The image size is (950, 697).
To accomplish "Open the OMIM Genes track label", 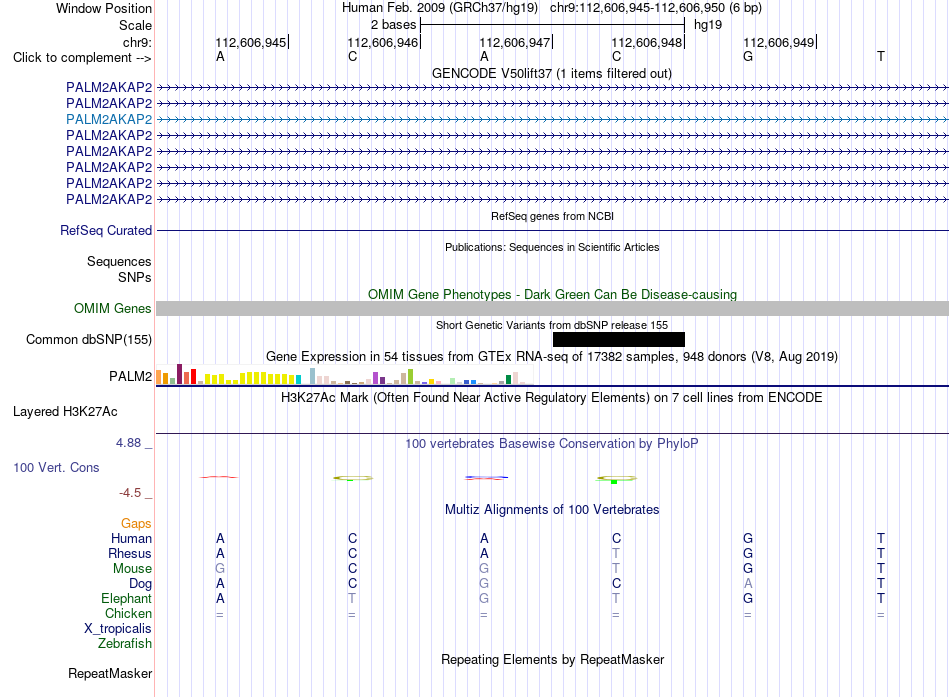I will point(113,308).
